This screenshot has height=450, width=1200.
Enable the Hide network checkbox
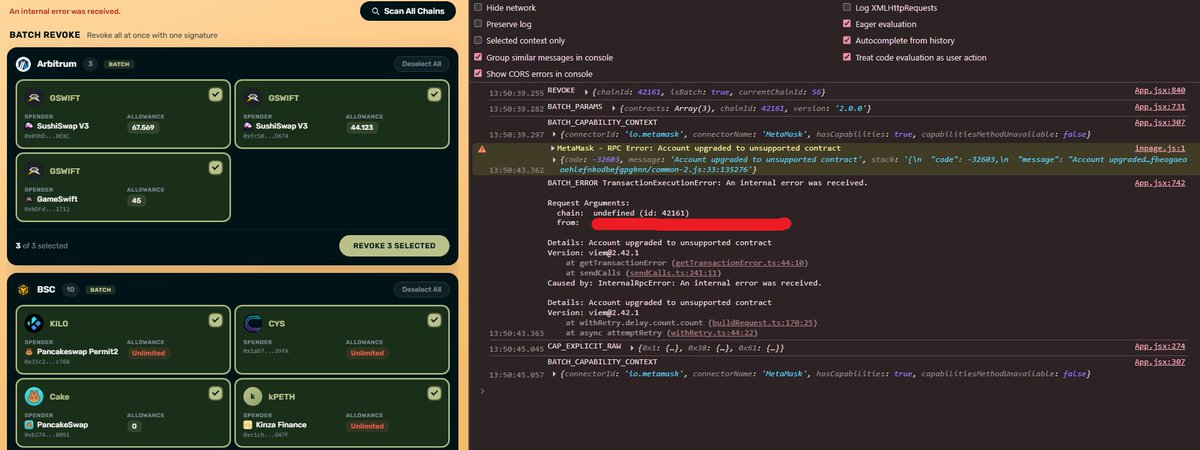(x=478, y=7)
